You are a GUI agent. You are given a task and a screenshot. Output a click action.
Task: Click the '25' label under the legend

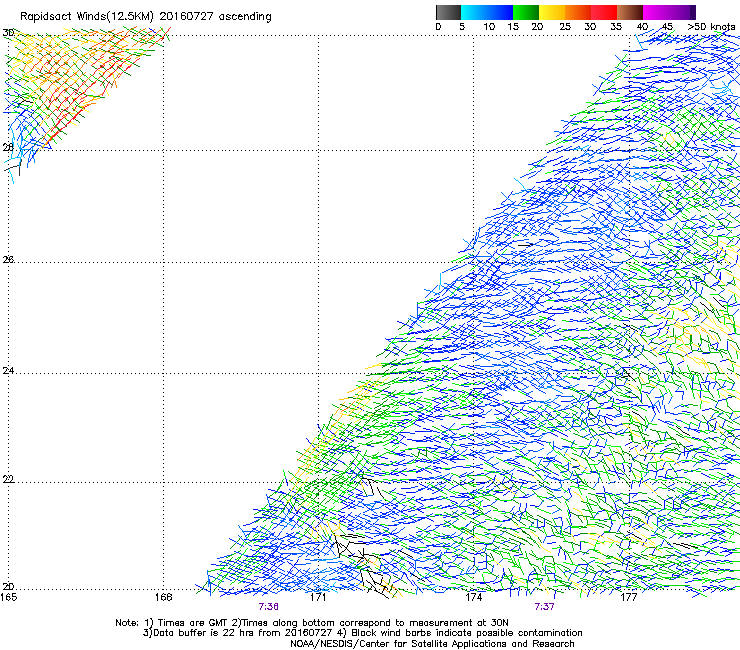pos(565,27)
